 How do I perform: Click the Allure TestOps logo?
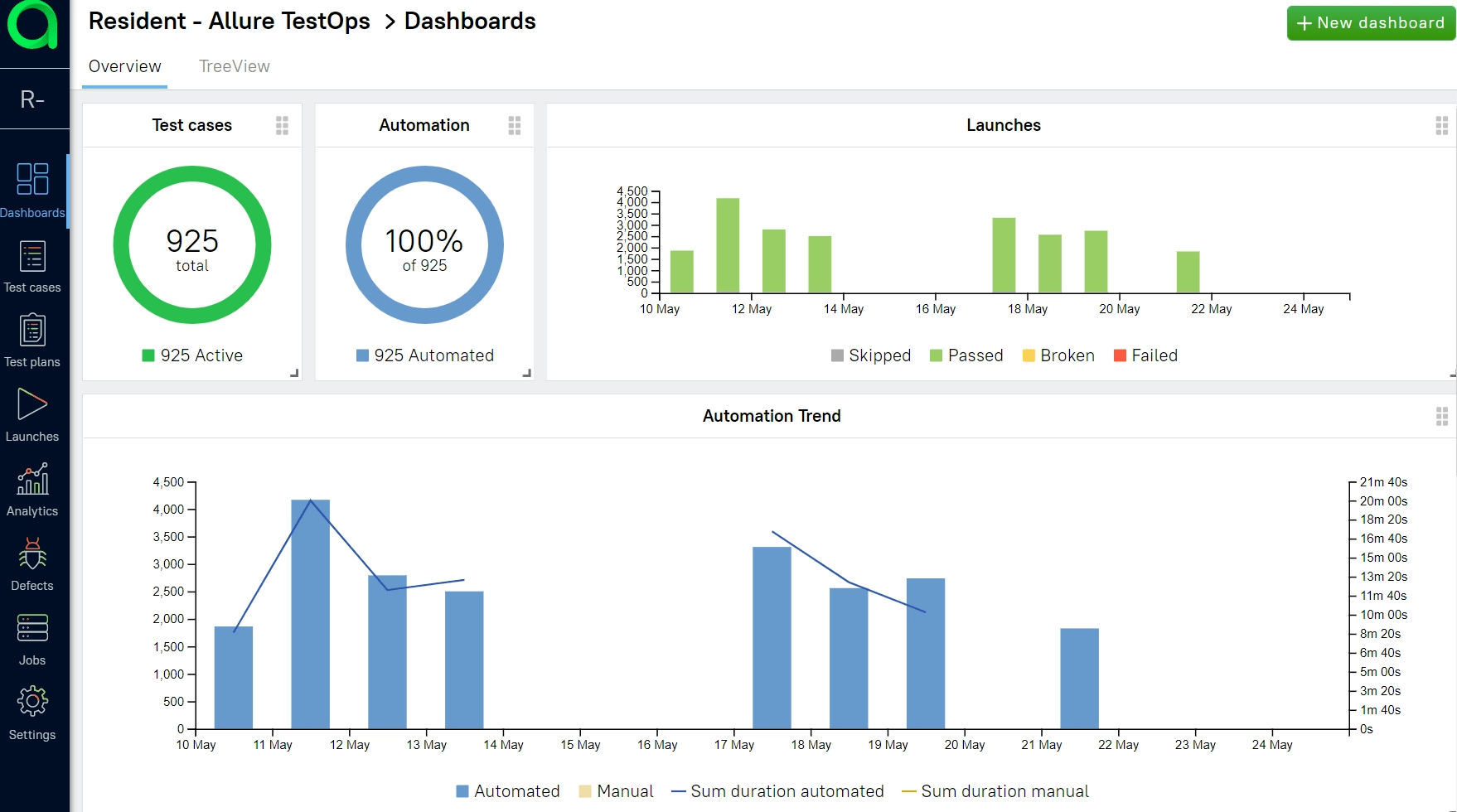(x=33, y=26)
